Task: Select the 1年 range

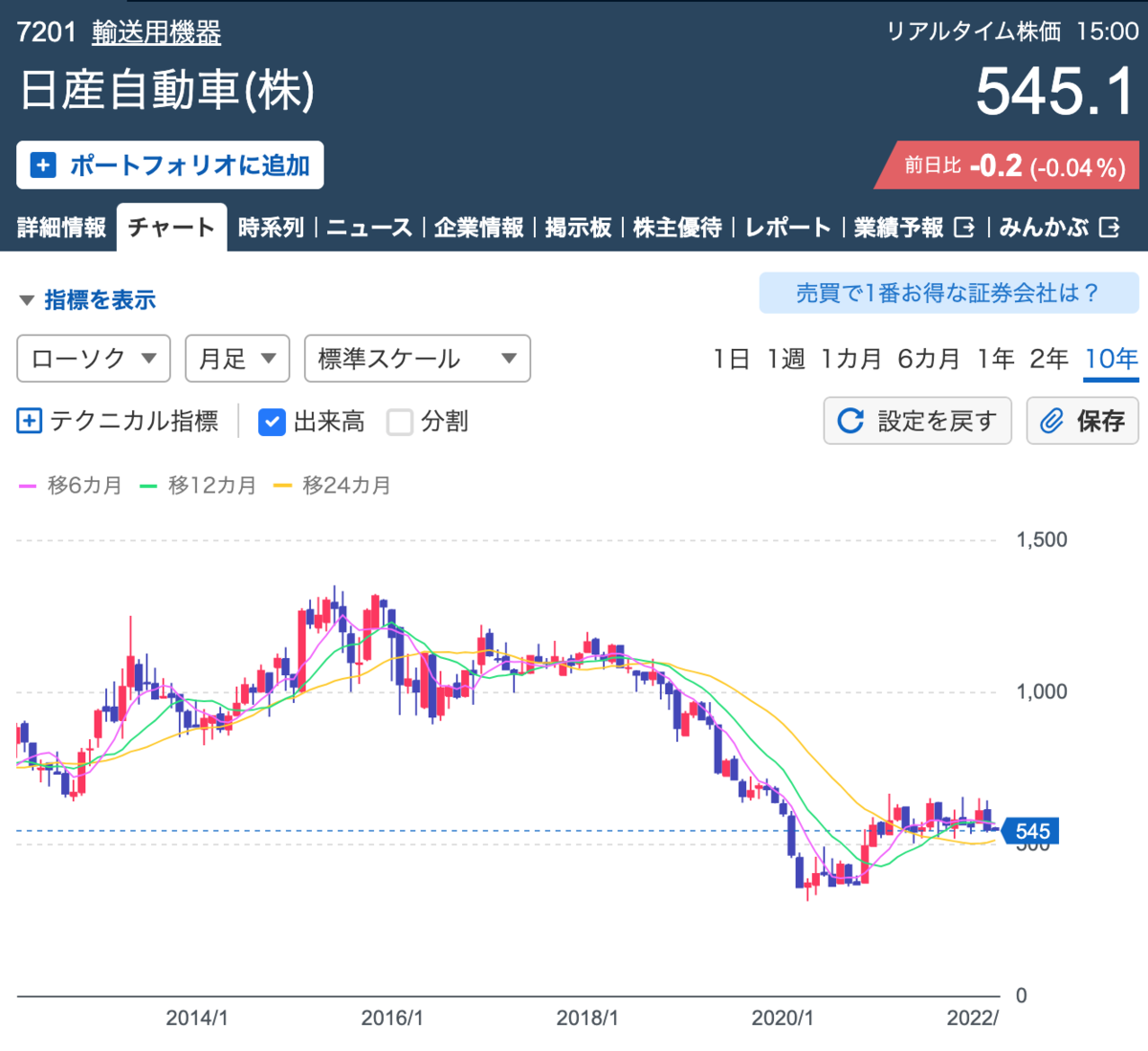Action: (x=996, y=359)
